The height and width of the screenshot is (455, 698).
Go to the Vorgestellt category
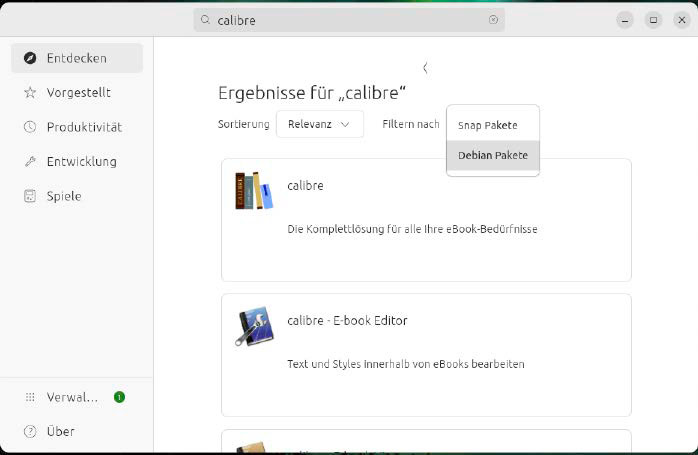point(77,93)
